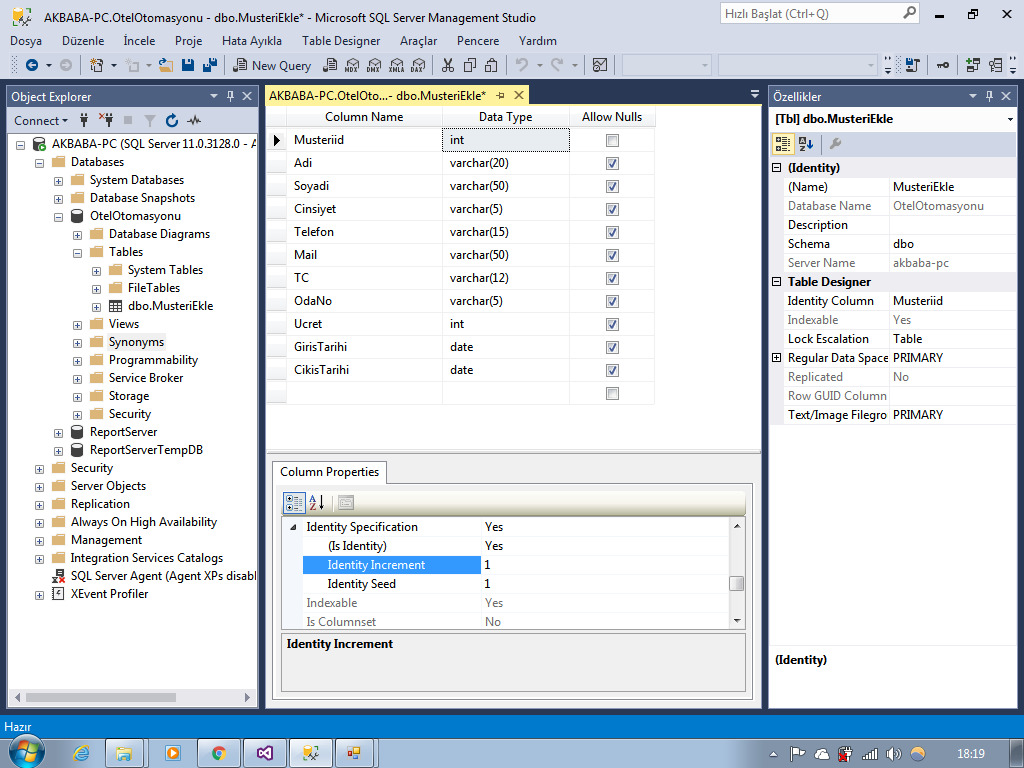Collapse the Identity Specification property group
Viewport: 1024px width, 768px height.
tap(293, 527)
